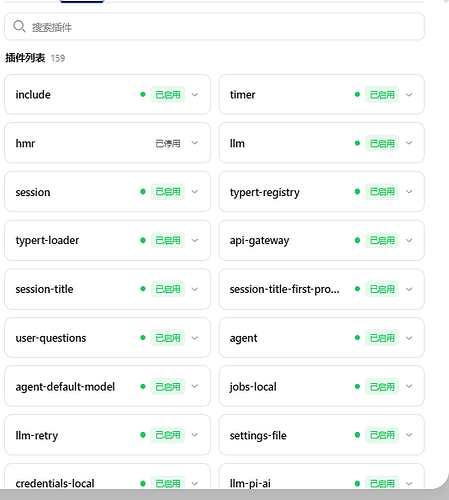Click the search magnifier icon

(x=19, y=26)
